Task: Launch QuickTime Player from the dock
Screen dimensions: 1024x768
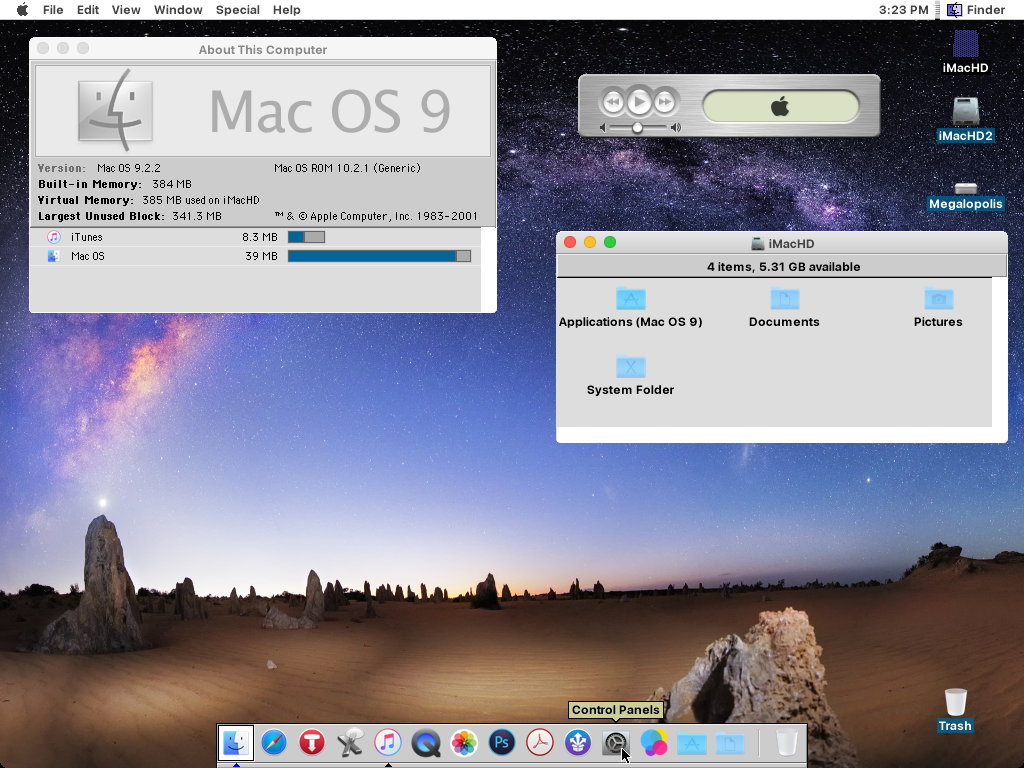Action: tap(426, 743)
